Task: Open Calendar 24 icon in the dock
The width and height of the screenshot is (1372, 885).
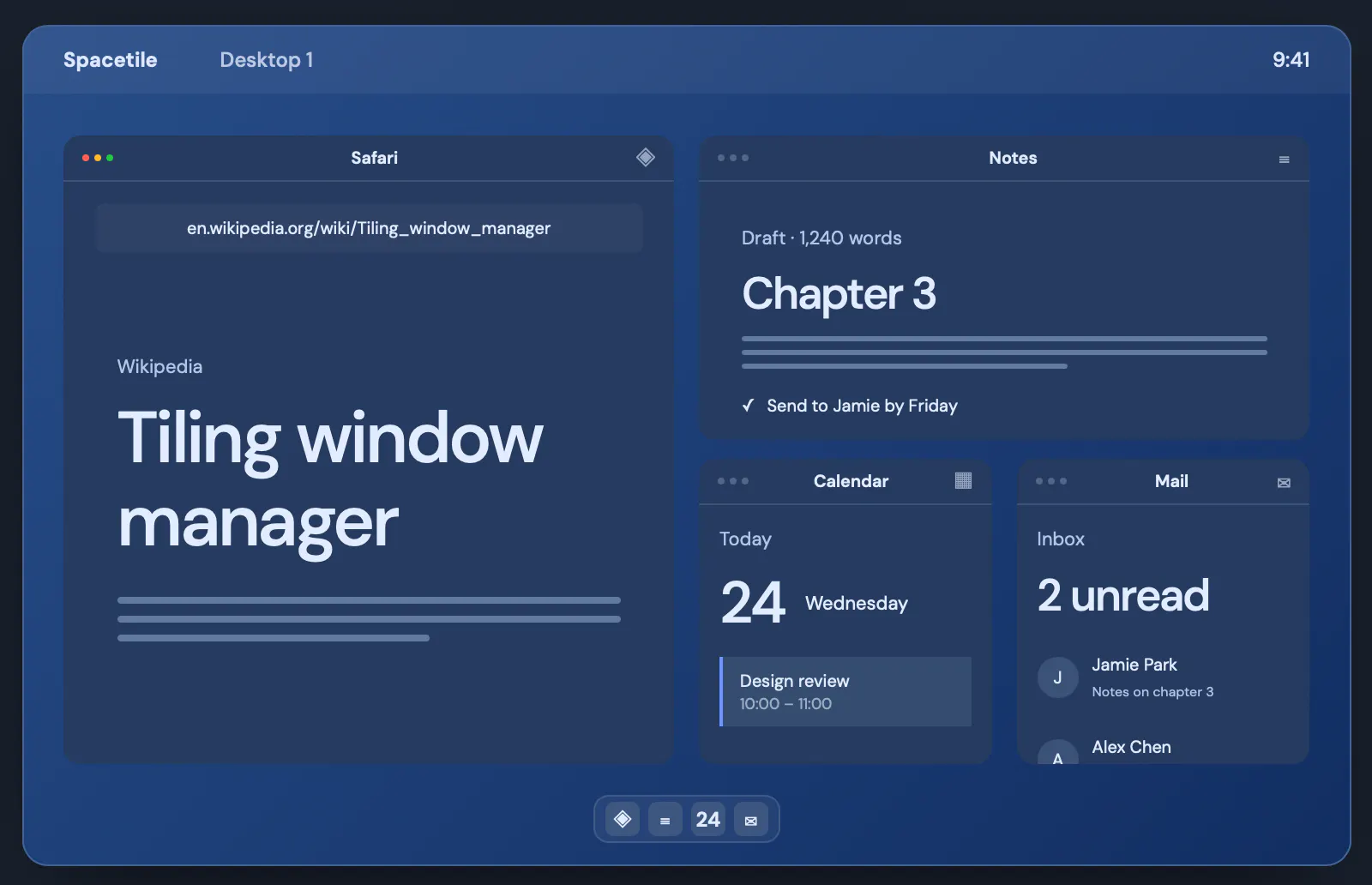Action: click(708, 819)
